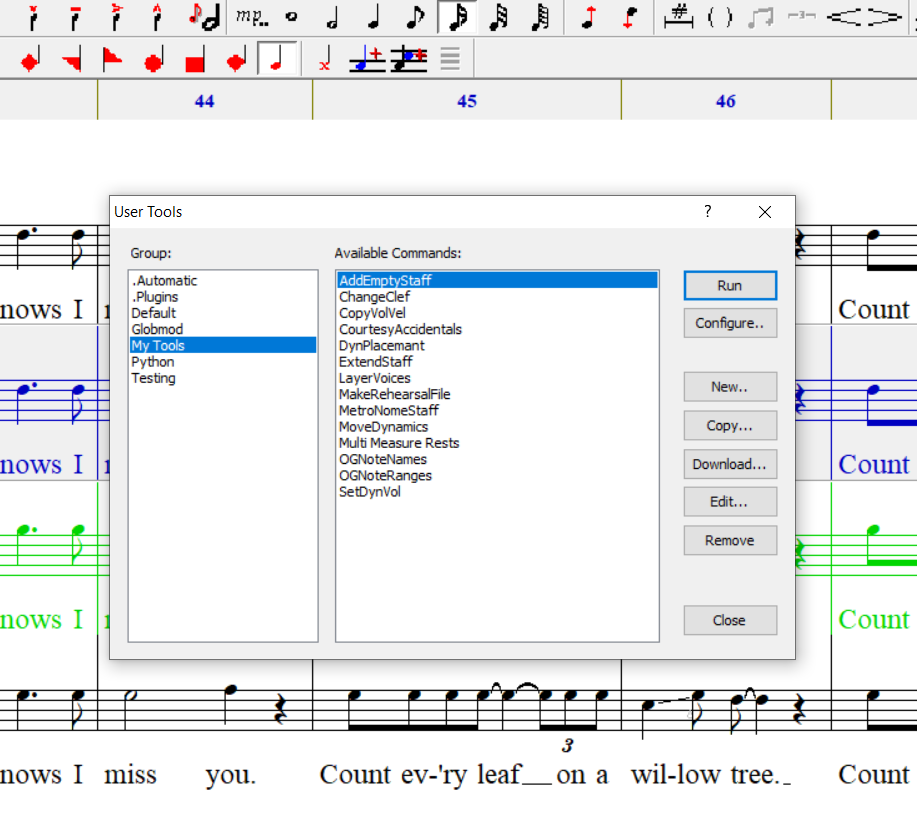The height and width of the screenshot is (813, 917).
Task: Click the red stem-up note icon
Action: point(589,17)
